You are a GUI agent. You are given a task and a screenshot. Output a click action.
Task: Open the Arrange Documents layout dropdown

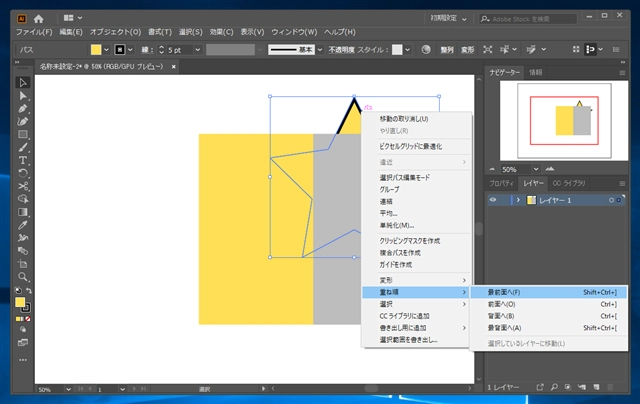click(x=73, y=18)
